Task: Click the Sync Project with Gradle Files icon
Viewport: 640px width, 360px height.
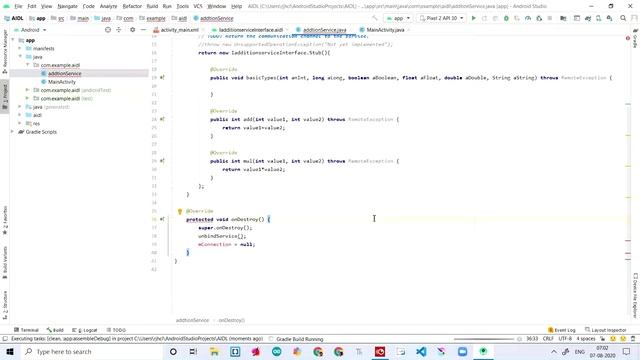Action: coord(588,18)
